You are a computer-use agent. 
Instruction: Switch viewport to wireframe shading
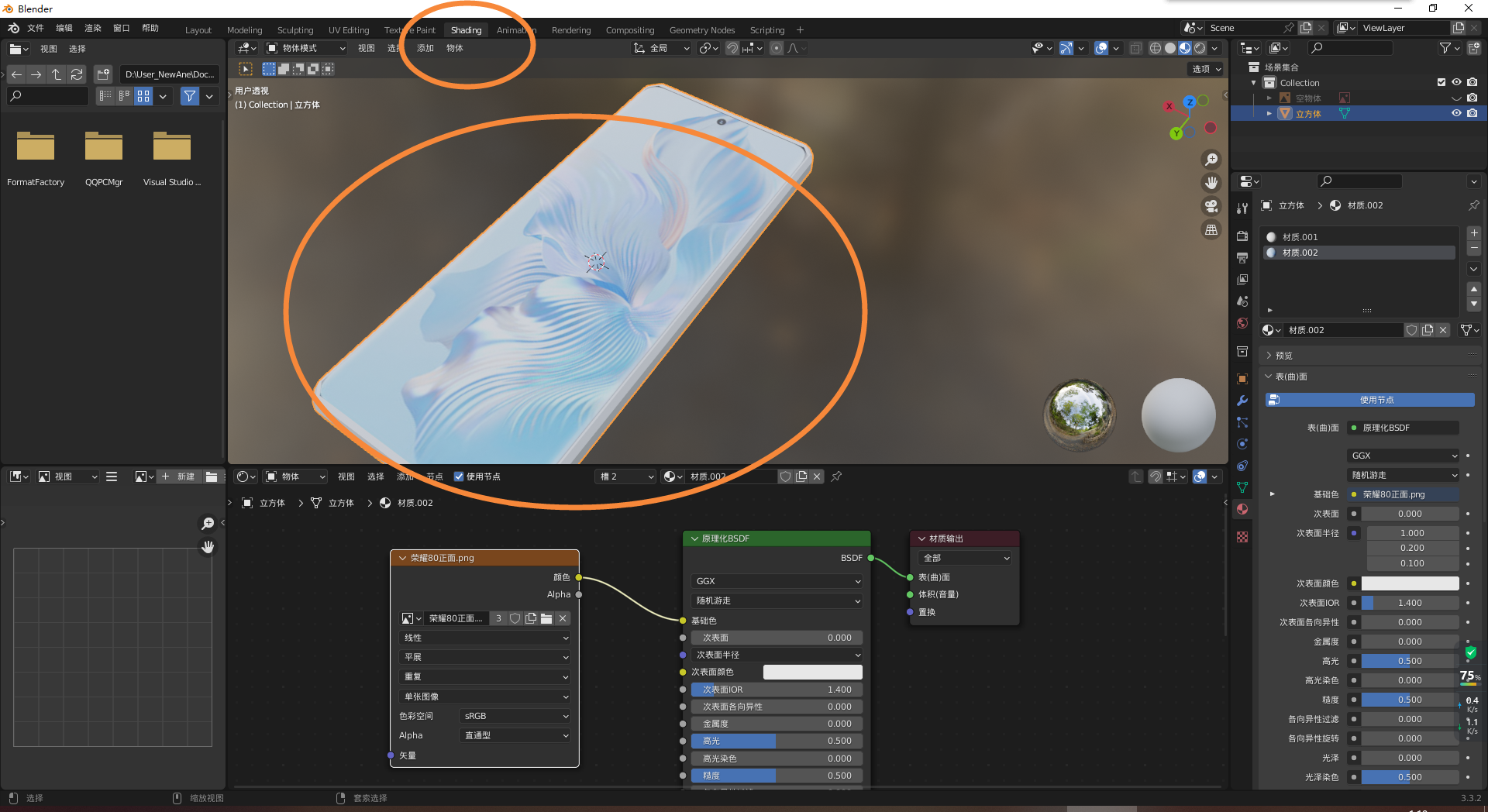[1156, 48]
